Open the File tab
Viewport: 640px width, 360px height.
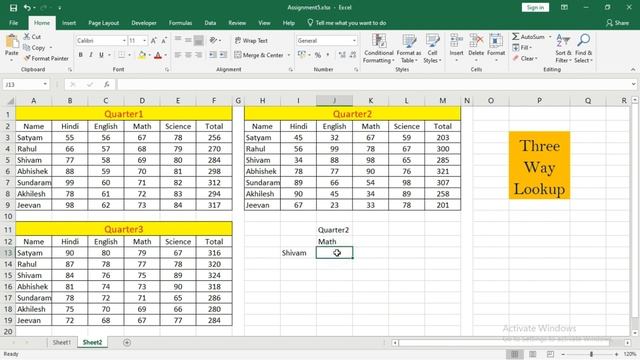(x=13, y=23)
